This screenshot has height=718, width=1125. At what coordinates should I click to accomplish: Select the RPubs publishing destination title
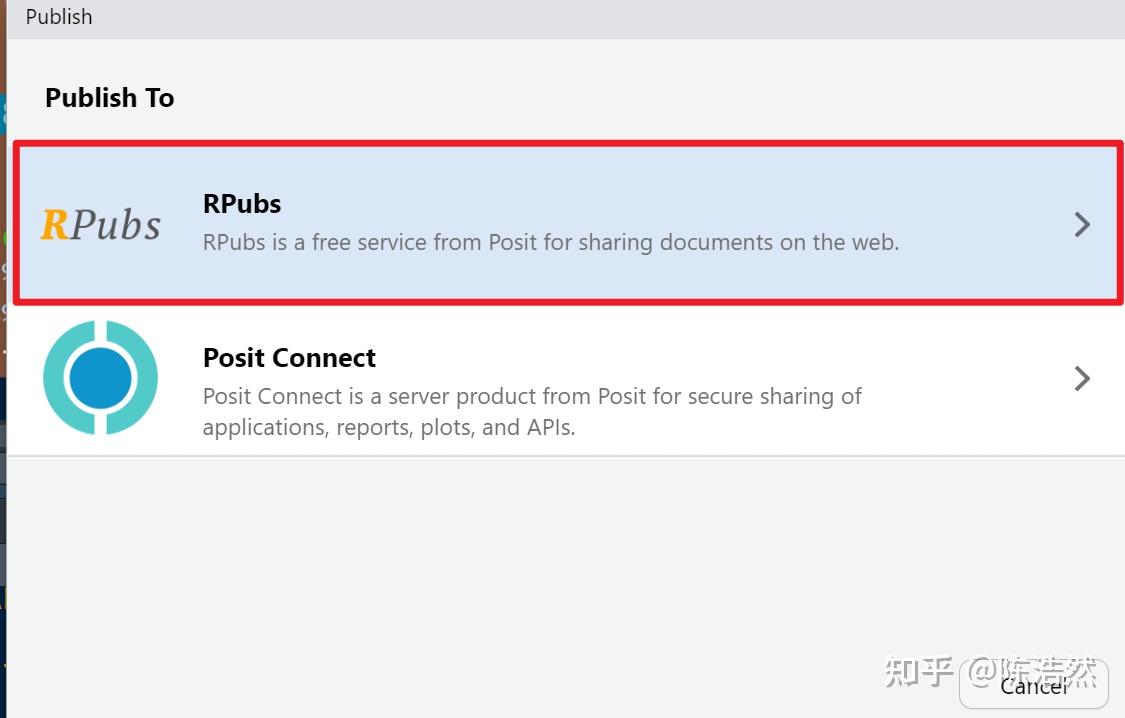click(x=242, y=204)
